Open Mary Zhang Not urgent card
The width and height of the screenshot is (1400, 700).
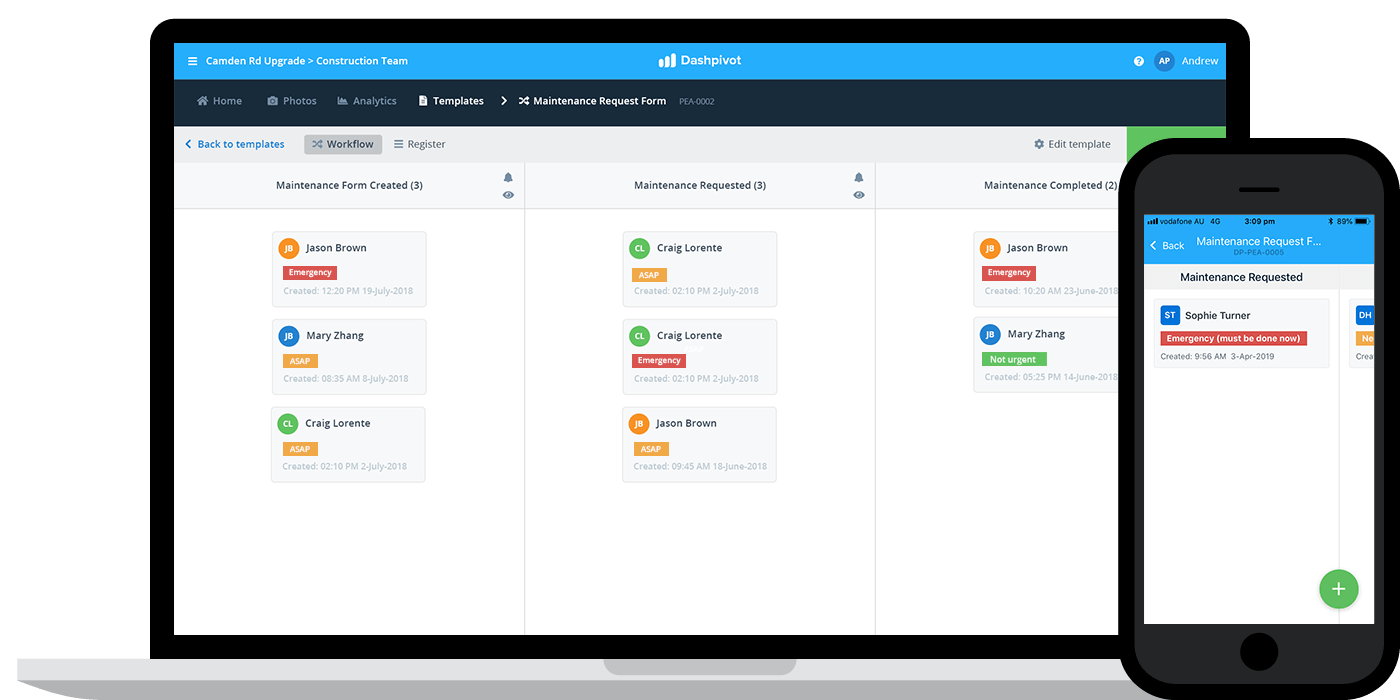1046,355
